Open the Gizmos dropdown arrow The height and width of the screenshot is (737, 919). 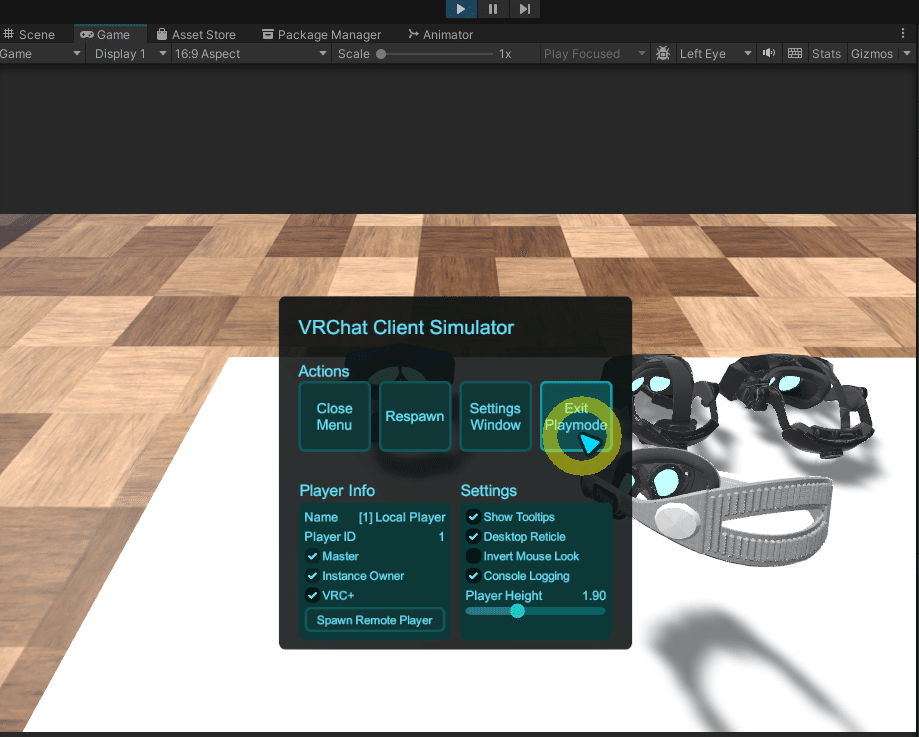tap(907, 54)
